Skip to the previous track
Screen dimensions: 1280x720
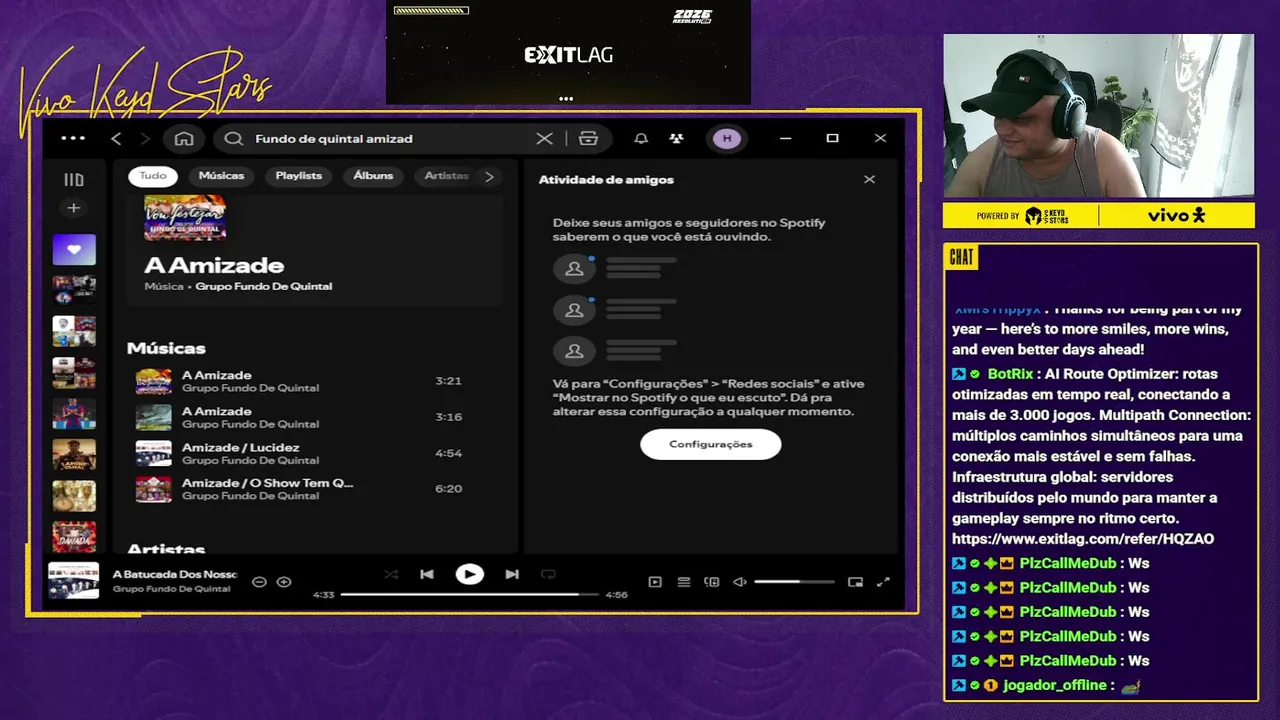pyautogui.click(x=427, y=574)
